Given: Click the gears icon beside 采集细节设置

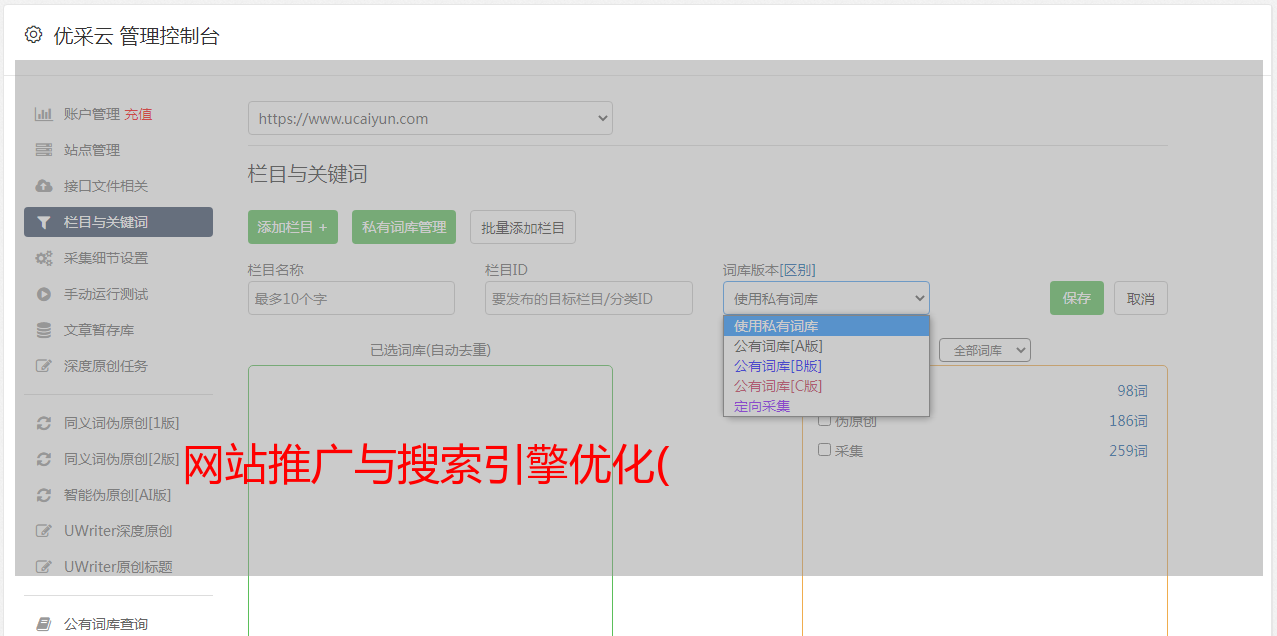Looking at the screenshot, I should click(x=44, y=258).
